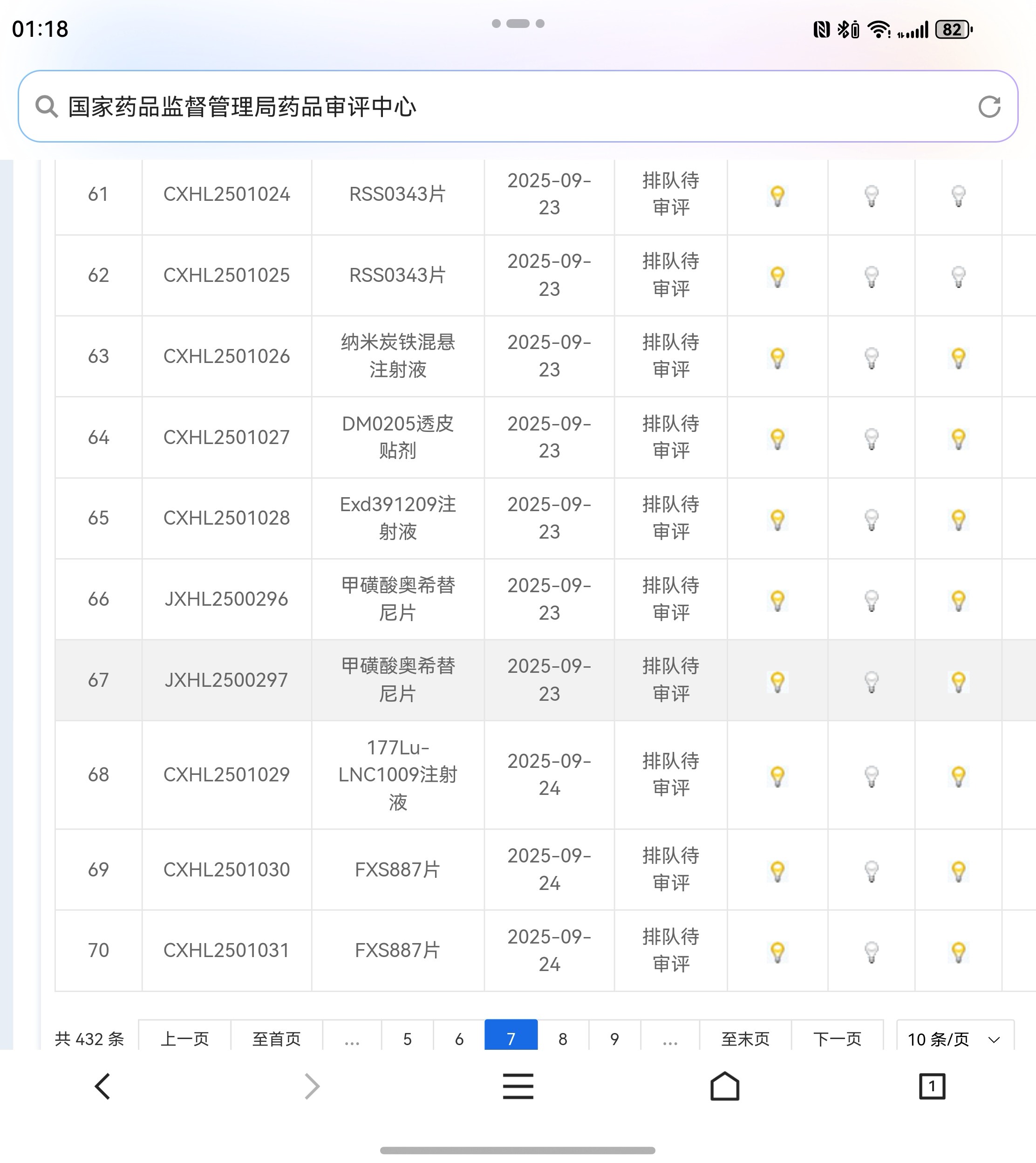The width and height of the screenshot is (1036, 1163).
Task: Expand the left pagination ellipsis
Action: [x=352, y=1038]
